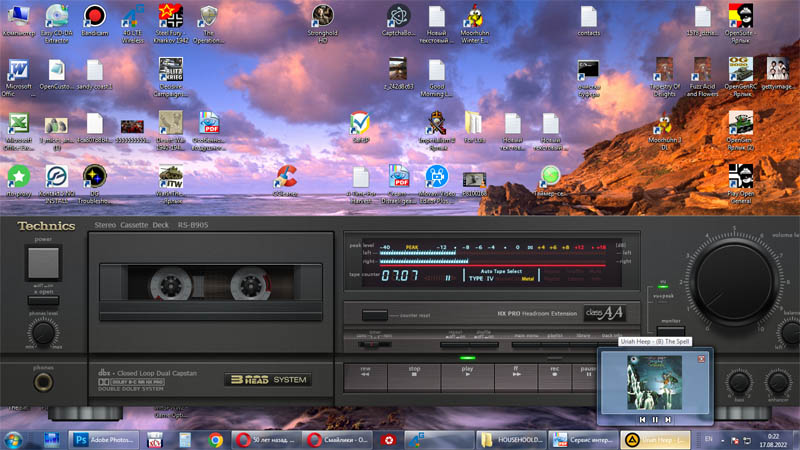
Task: Open the DG Troubleshooter desktop icon
Action: [x=94, y=184]
